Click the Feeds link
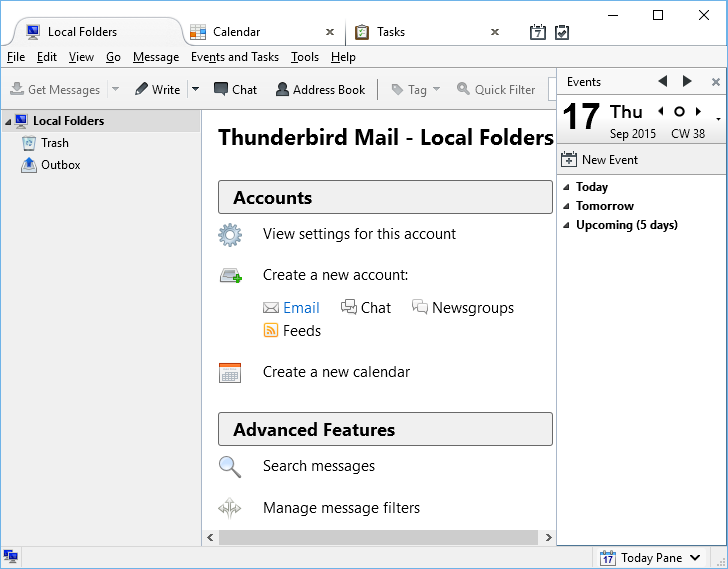 [x=302, y=331]
